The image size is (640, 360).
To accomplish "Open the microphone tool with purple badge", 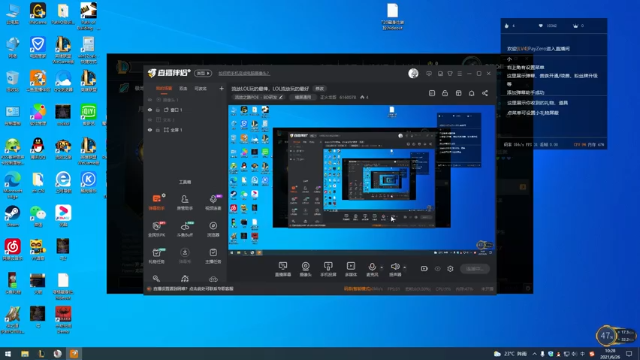I will (x=213, y=202).
